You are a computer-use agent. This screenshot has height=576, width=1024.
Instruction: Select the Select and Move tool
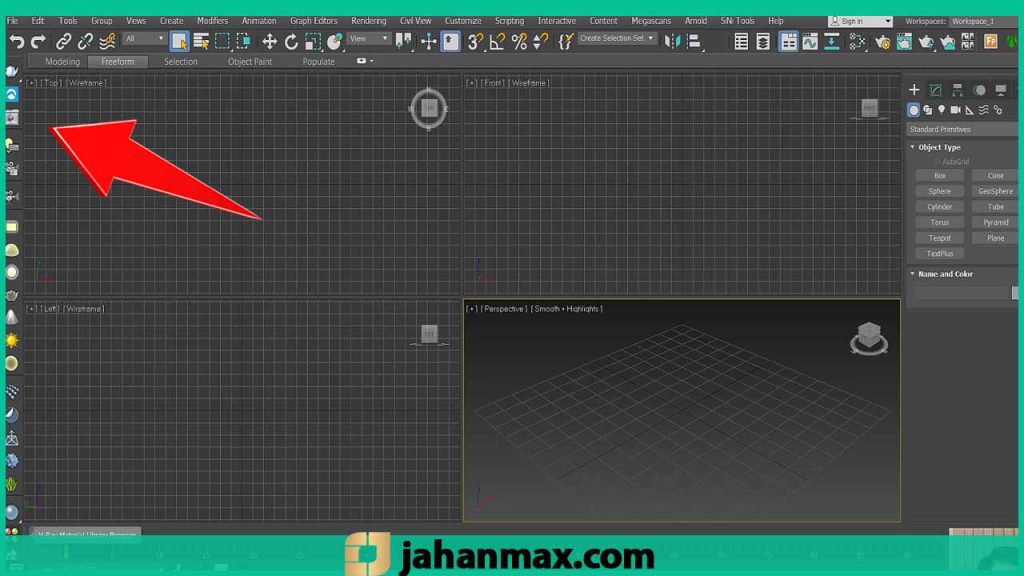pos(272,42)
